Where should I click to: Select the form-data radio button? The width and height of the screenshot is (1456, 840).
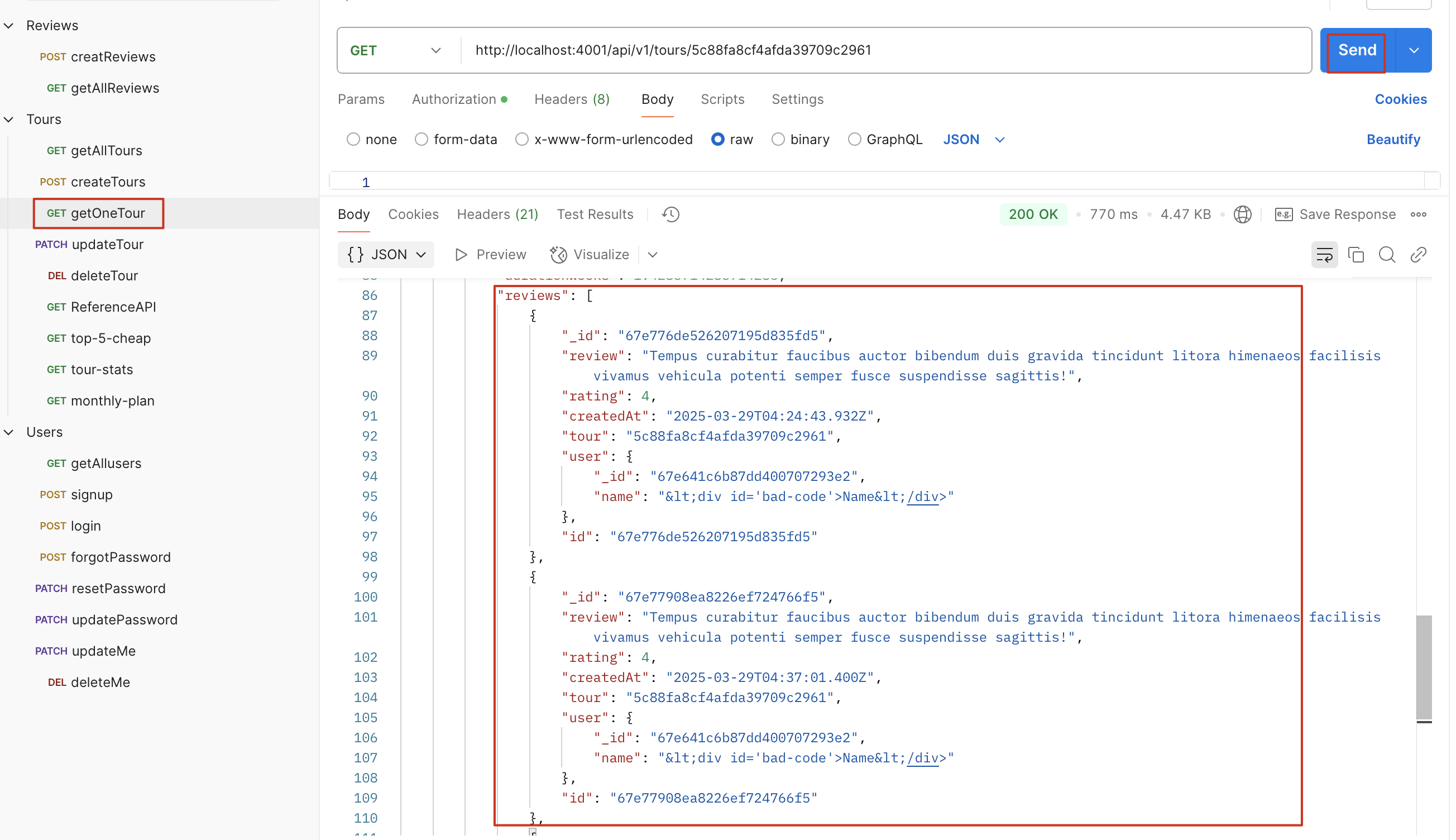(422, 140)
